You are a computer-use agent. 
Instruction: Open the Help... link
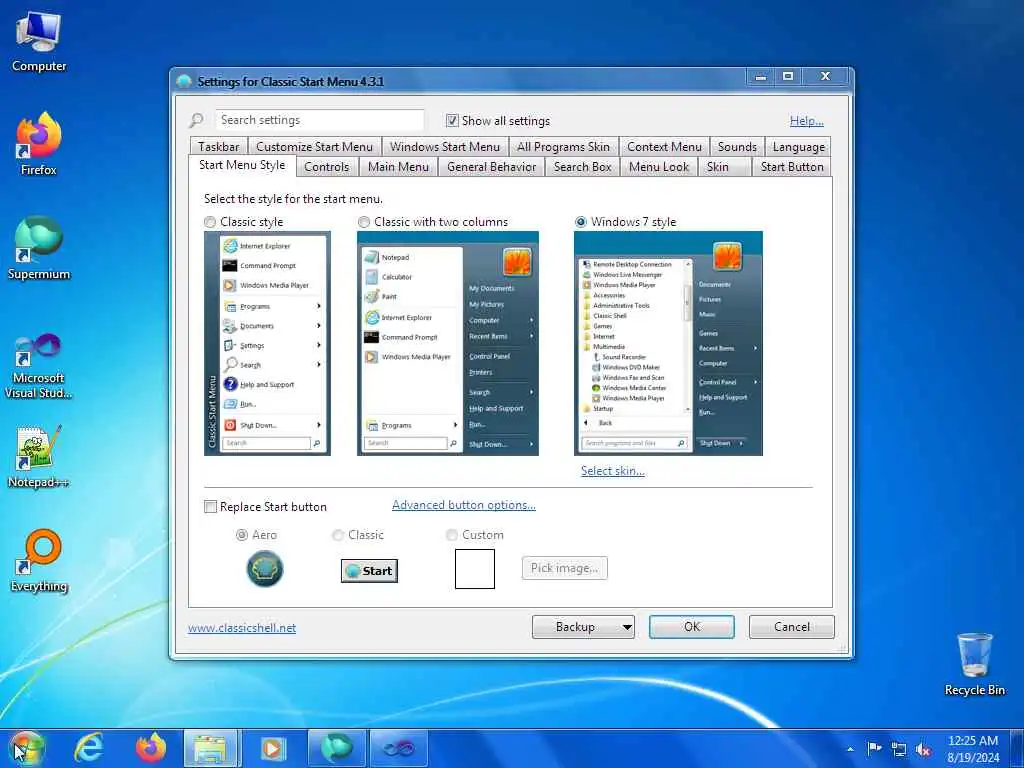tap(807, 121)
